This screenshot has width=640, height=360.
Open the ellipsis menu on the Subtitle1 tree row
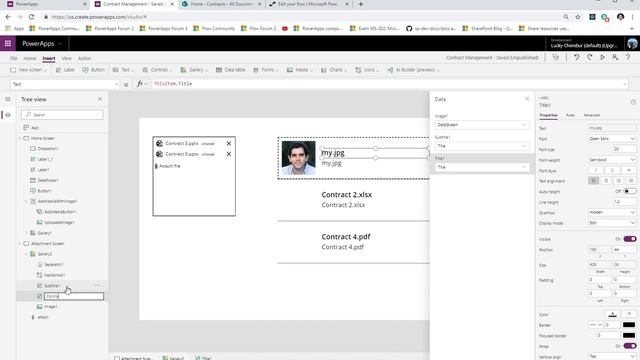[97, 285]
